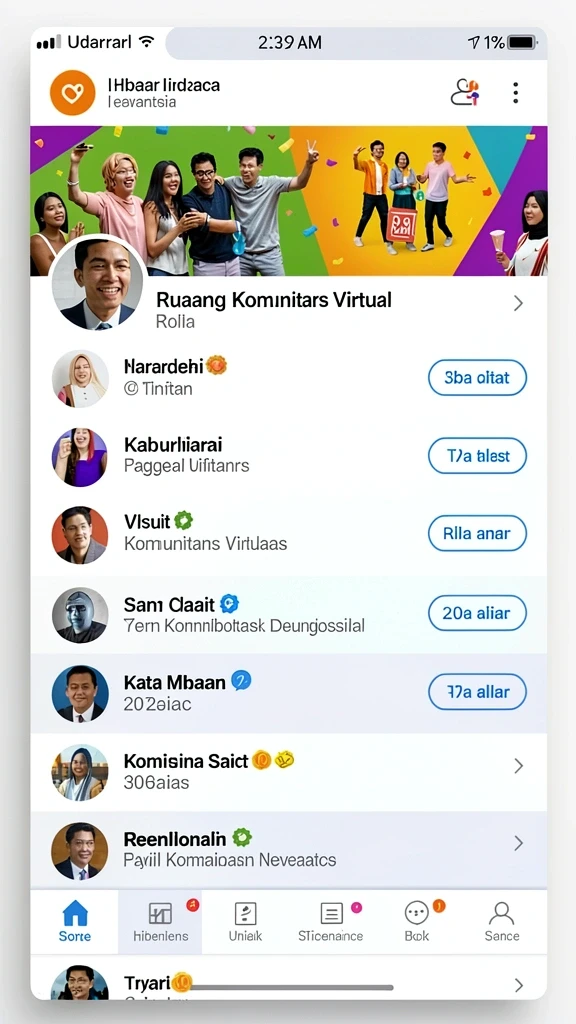
Task: Click the 'Rlla anar' button beside Vlsuit
Action: click(x=477, y=534)
